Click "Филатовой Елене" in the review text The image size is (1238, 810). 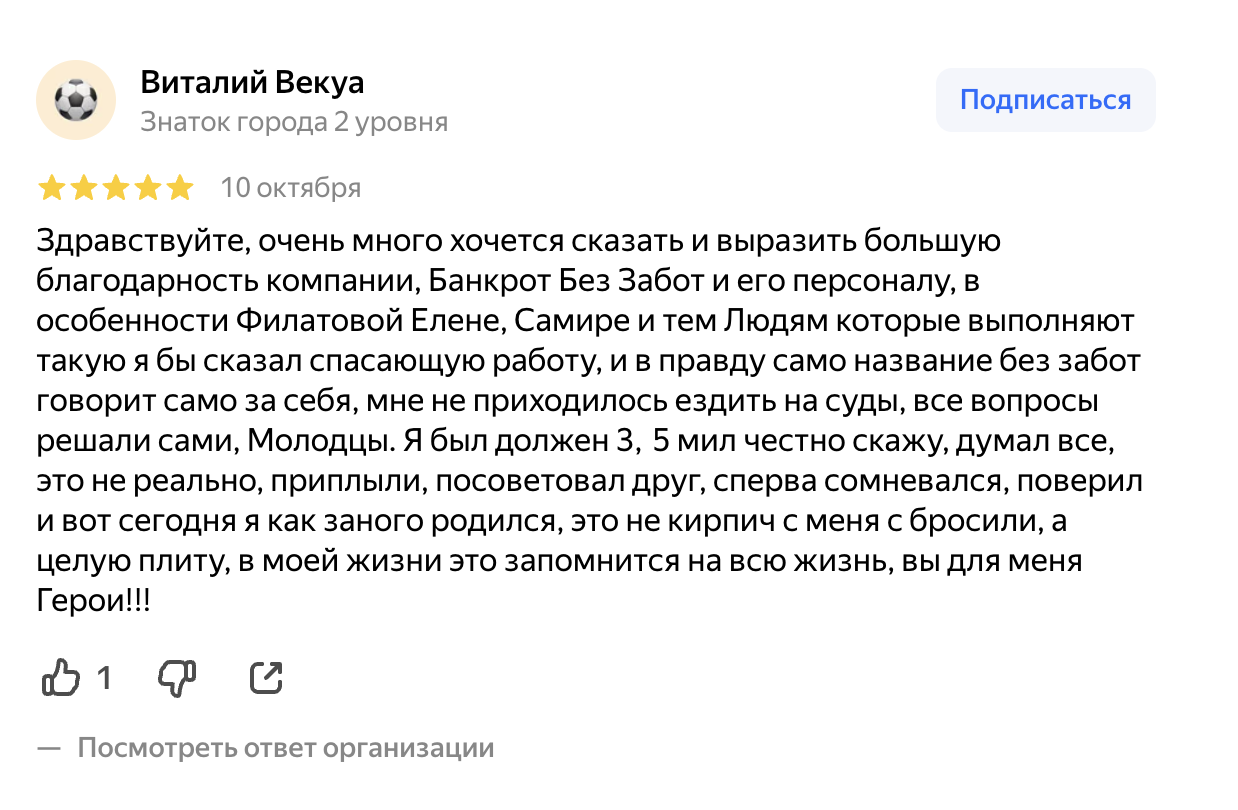coord(346,323)
